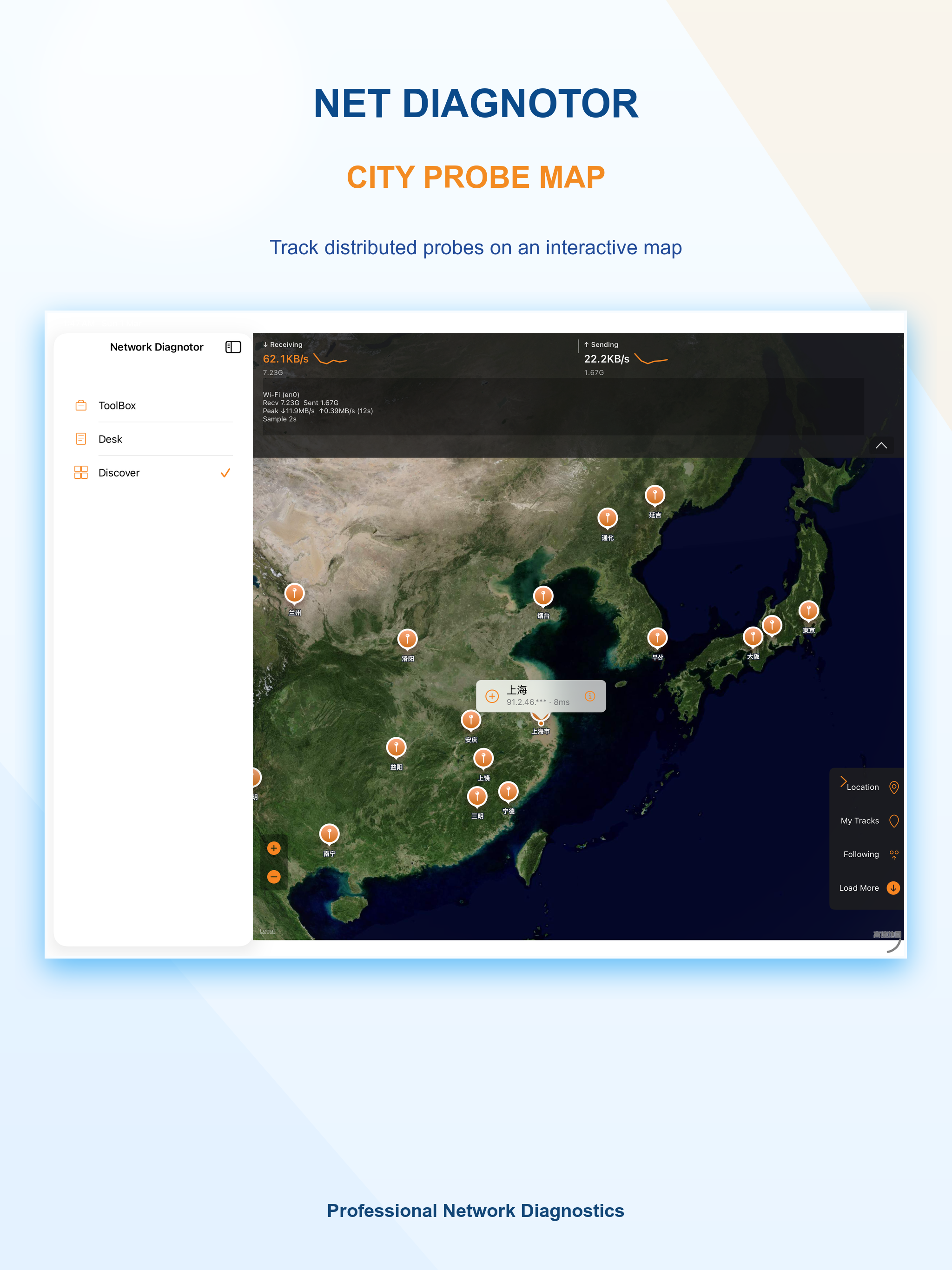Screen dimensions: 952x1270
Task: Zoom out using the minus control on the map
Action: (x=274, y=877)
